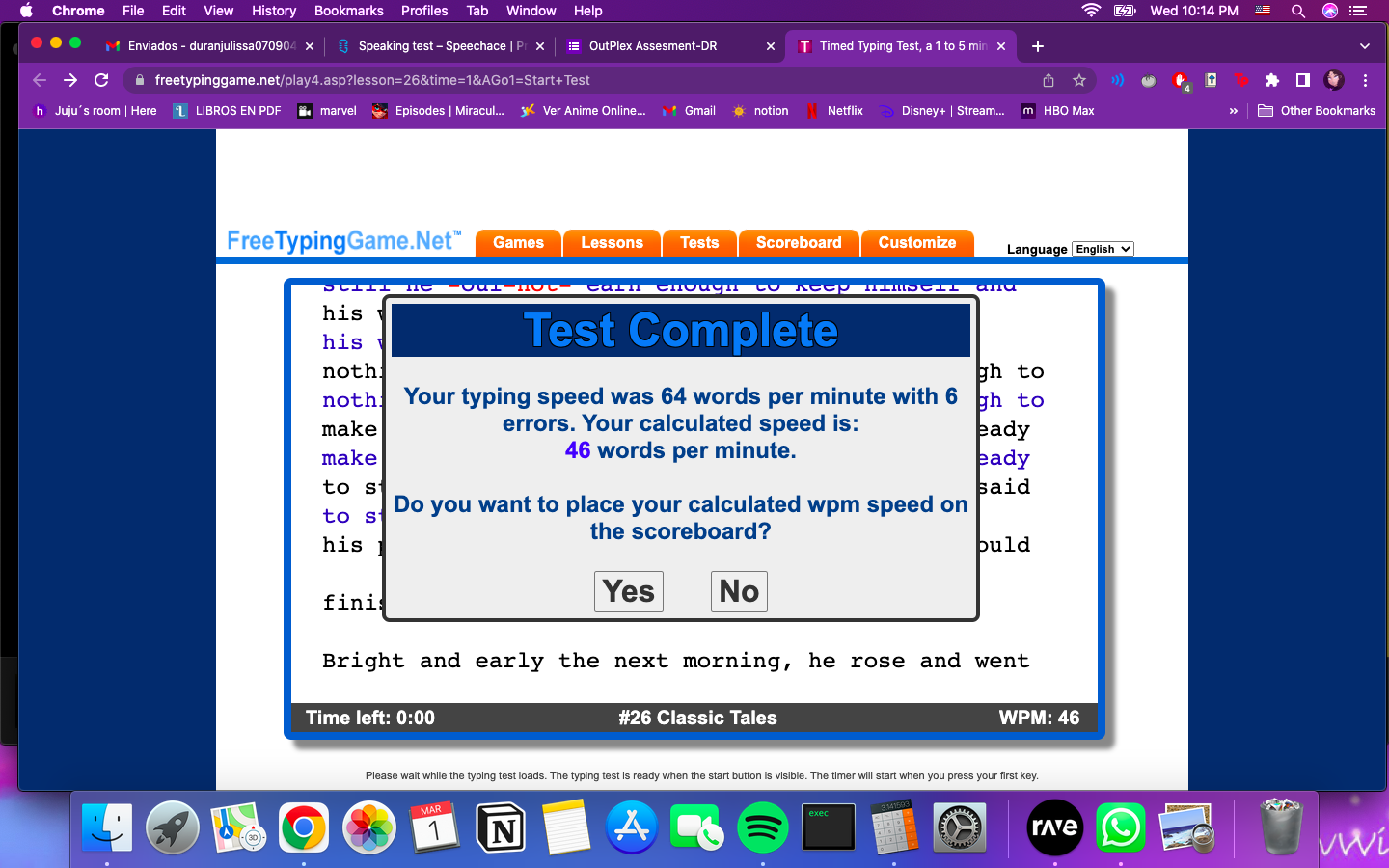
Task: Open the Netflix bookmark
Action: point(834,111)
